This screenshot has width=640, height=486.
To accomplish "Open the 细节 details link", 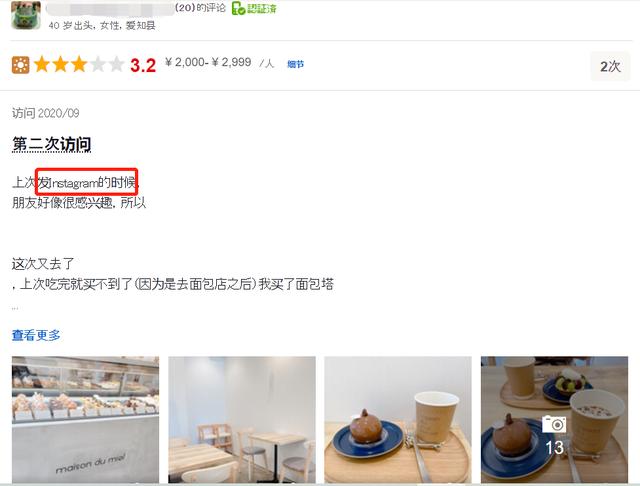I will [296, 64].
